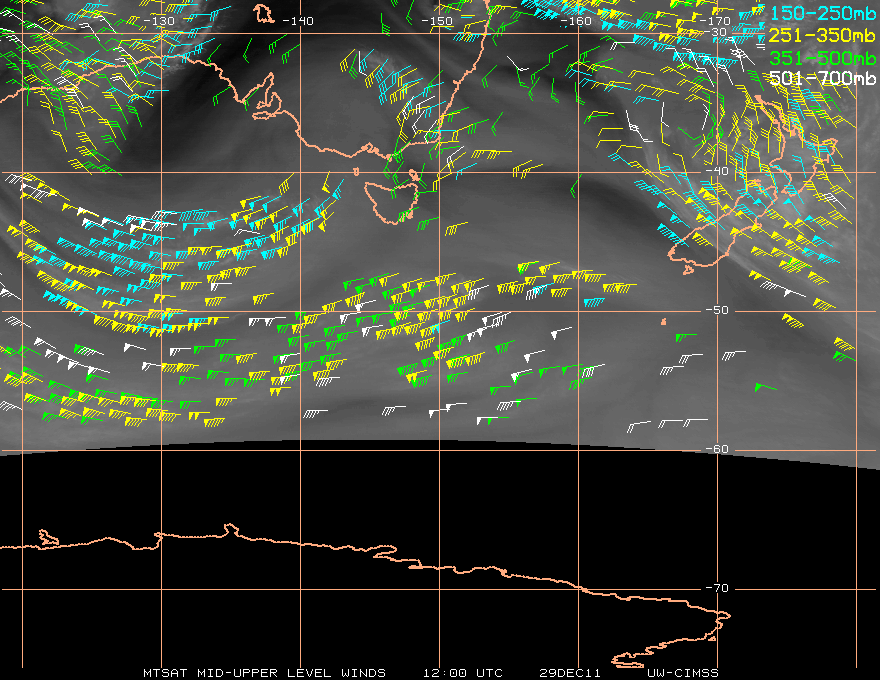Click the small island outline near -30 latitude
The width and height of the screenshot is (880, 680).
263,13
